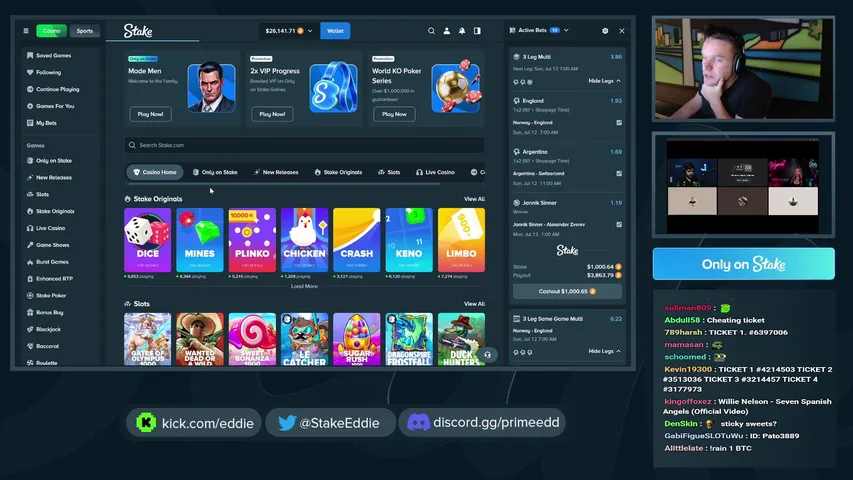Select Game Shows in sidebar
The height and width of the screenshot is (480, 853).
point(48,245)
